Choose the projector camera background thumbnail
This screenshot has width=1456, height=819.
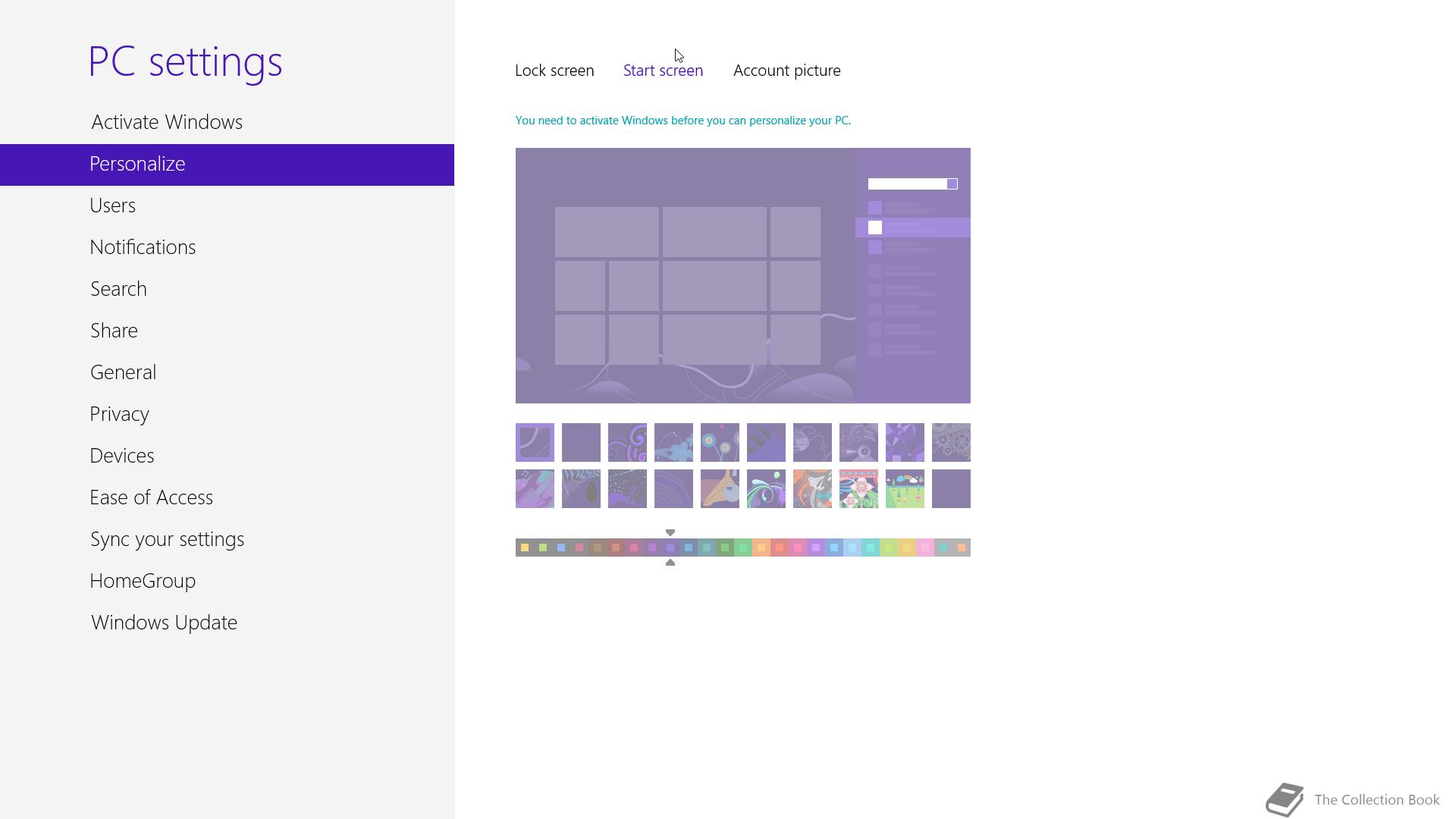coord(858,442)
